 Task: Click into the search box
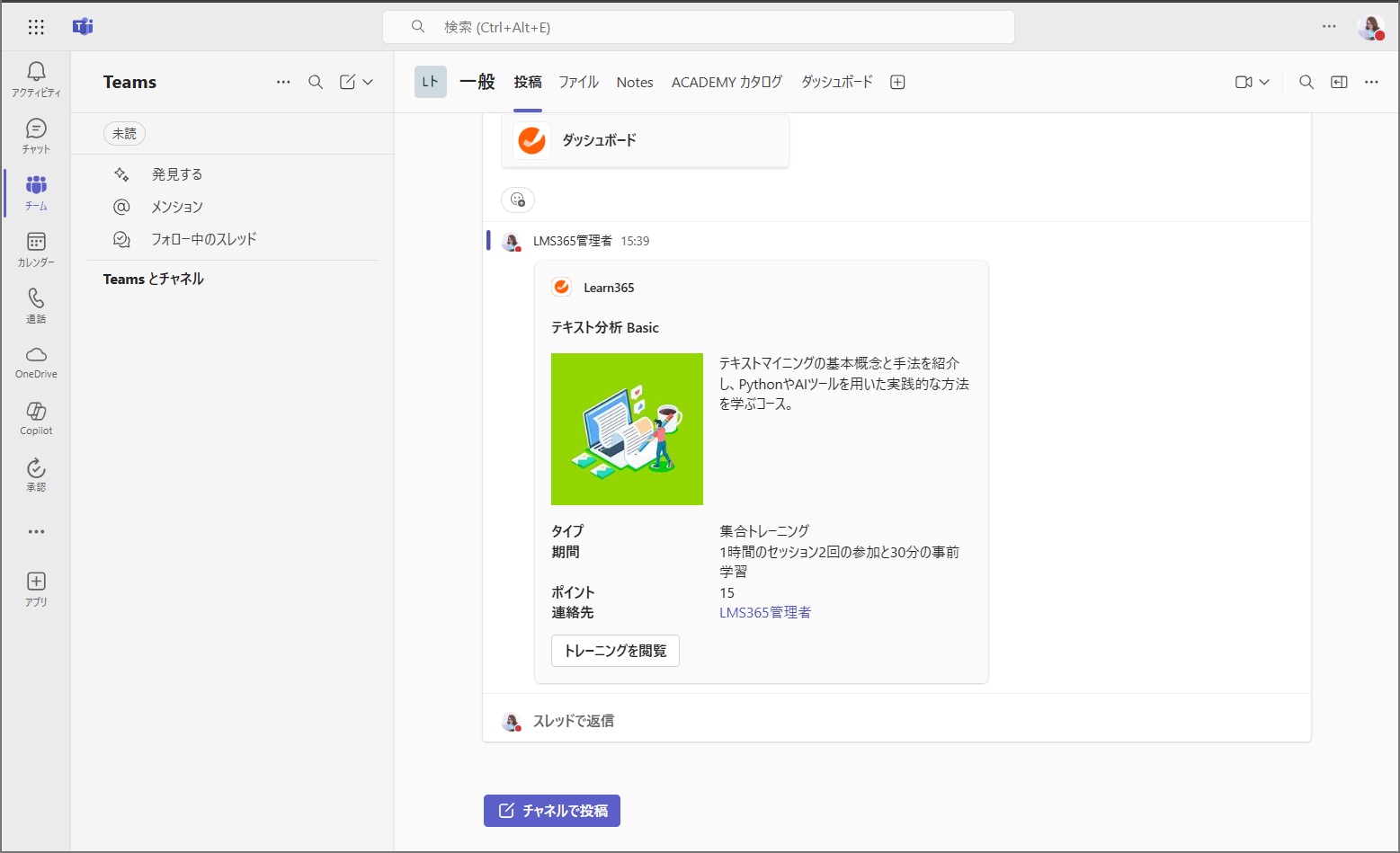click(699, 27)
